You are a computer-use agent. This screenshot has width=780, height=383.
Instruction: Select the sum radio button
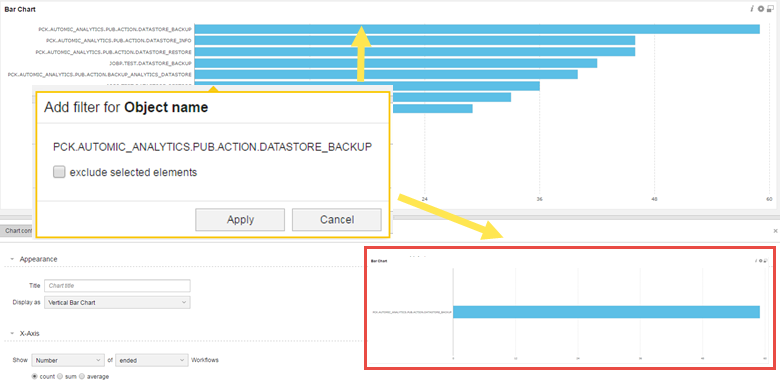(x=60, y=377)
